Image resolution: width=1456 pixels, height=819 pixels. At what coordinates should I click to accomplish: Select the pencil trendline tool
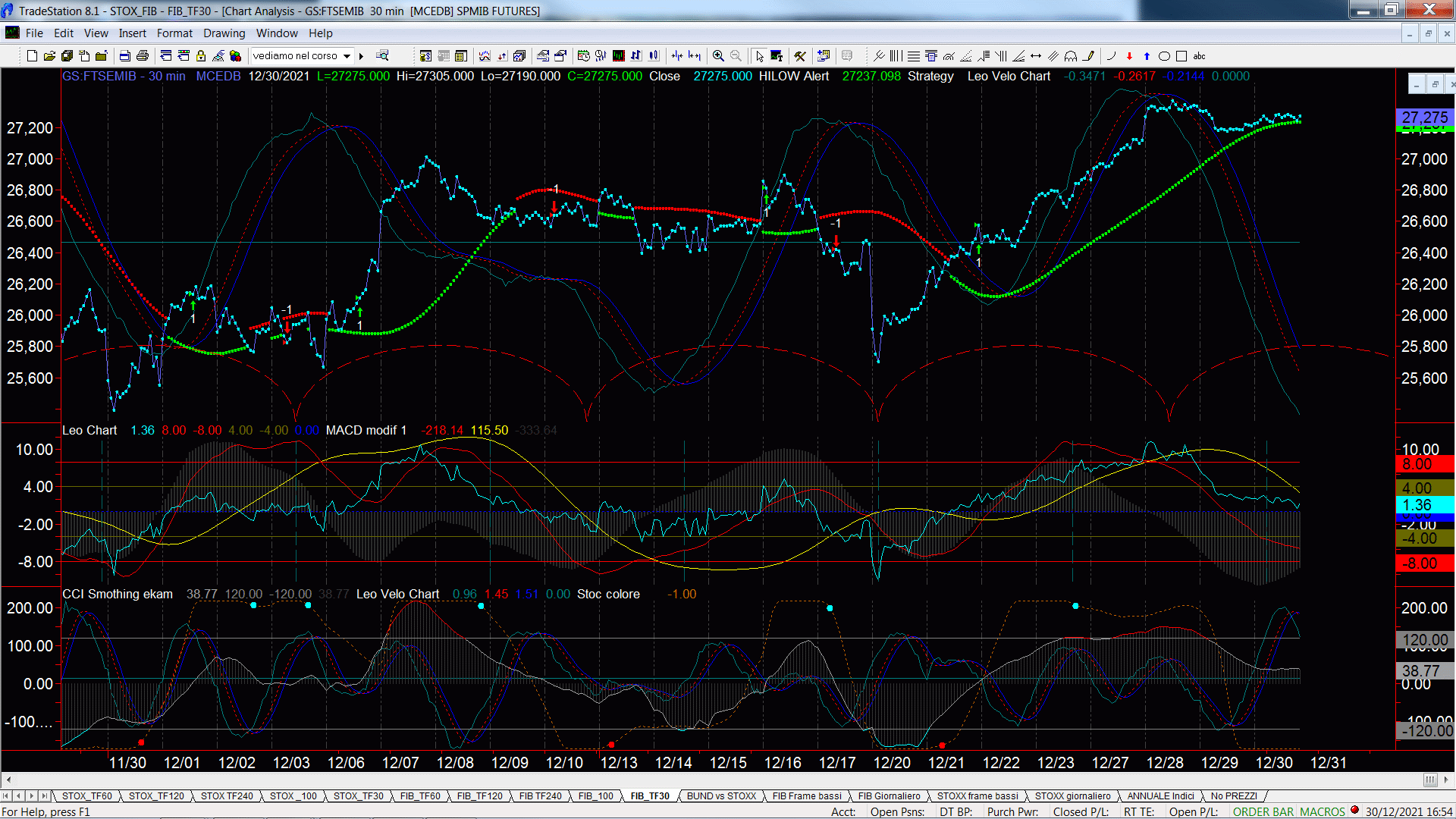click(1089, 55)
